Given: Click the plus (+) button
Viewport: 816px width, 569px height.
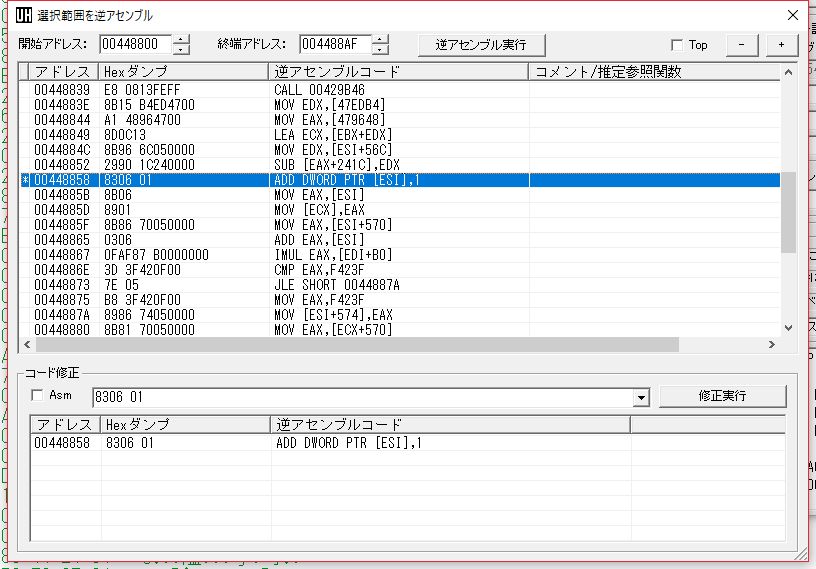Looking at the screenshot, I should tap(782, 45).
